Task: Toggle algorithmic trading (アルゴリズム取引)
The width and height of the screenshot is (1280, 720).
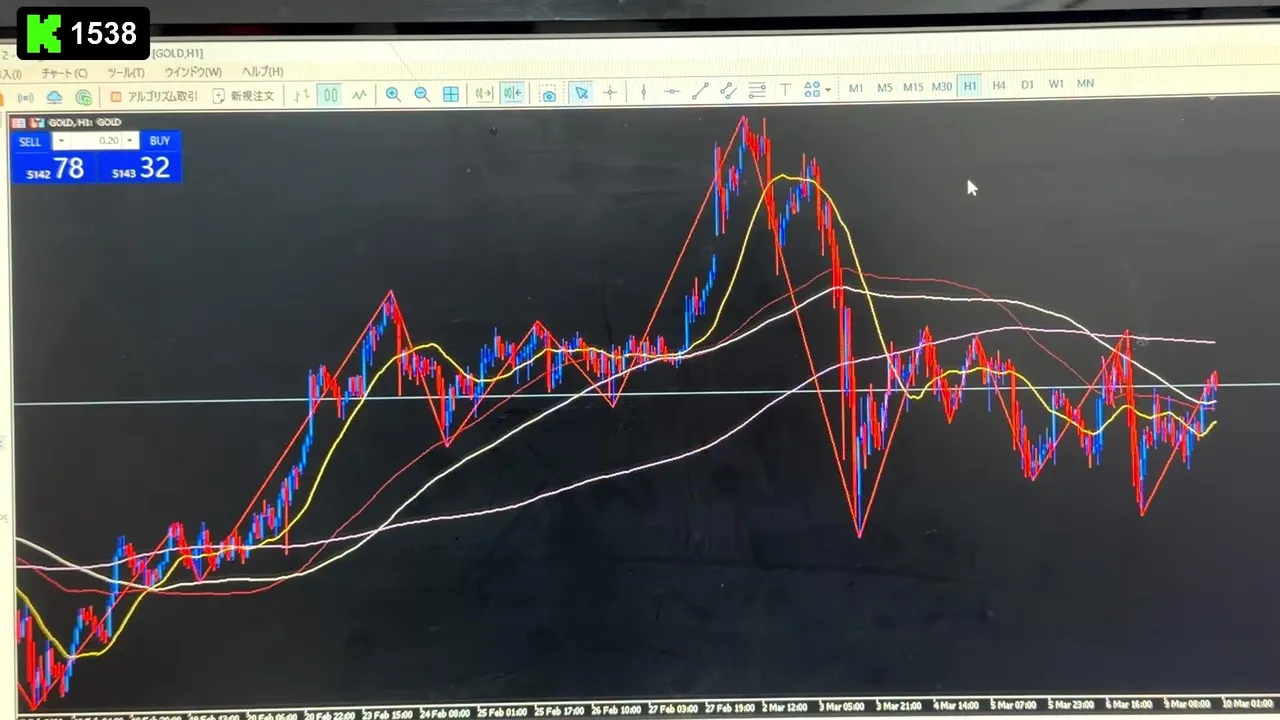Action: click(x=154, y=96)
